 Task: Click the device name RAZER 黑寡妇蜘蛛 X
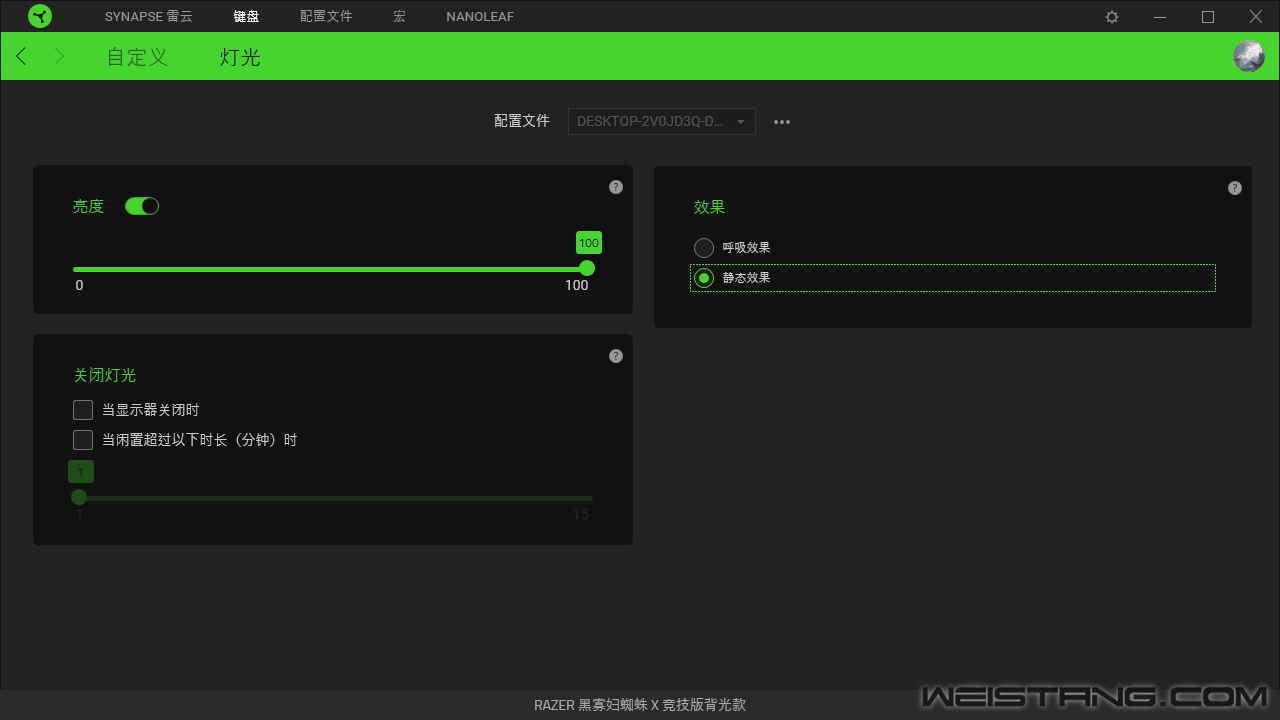click(640, 705)
